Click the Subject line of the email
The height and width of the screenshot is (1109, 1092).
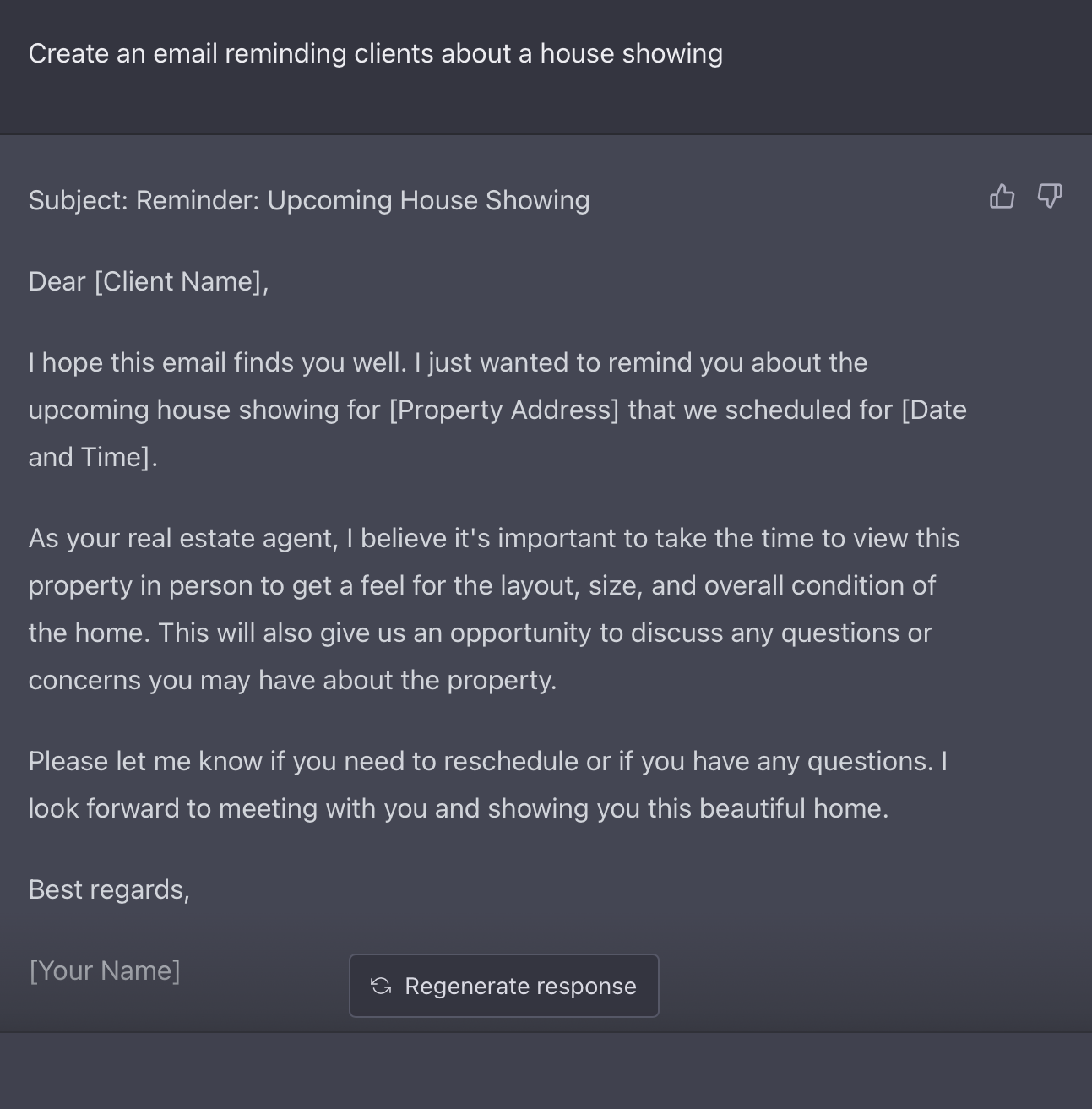tap(308, 200)
